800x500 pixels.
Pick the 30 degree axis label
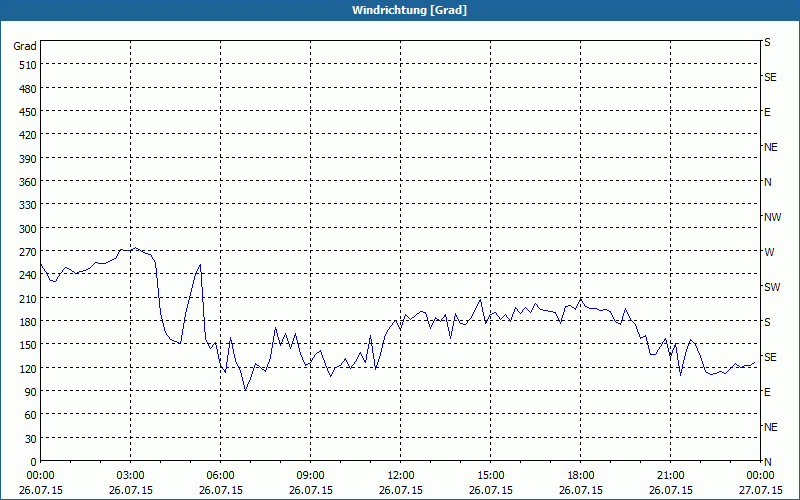click(x=31, y=439)
